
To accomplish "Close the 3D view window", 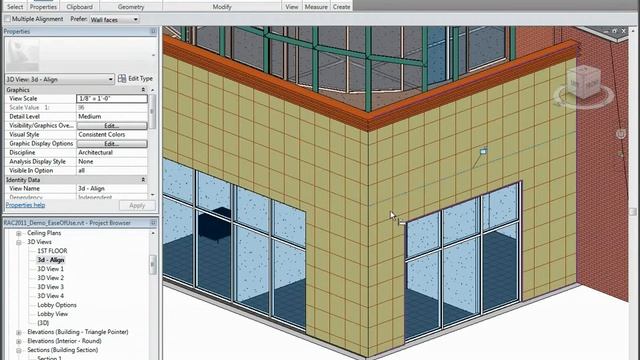I will coord(623,31).
